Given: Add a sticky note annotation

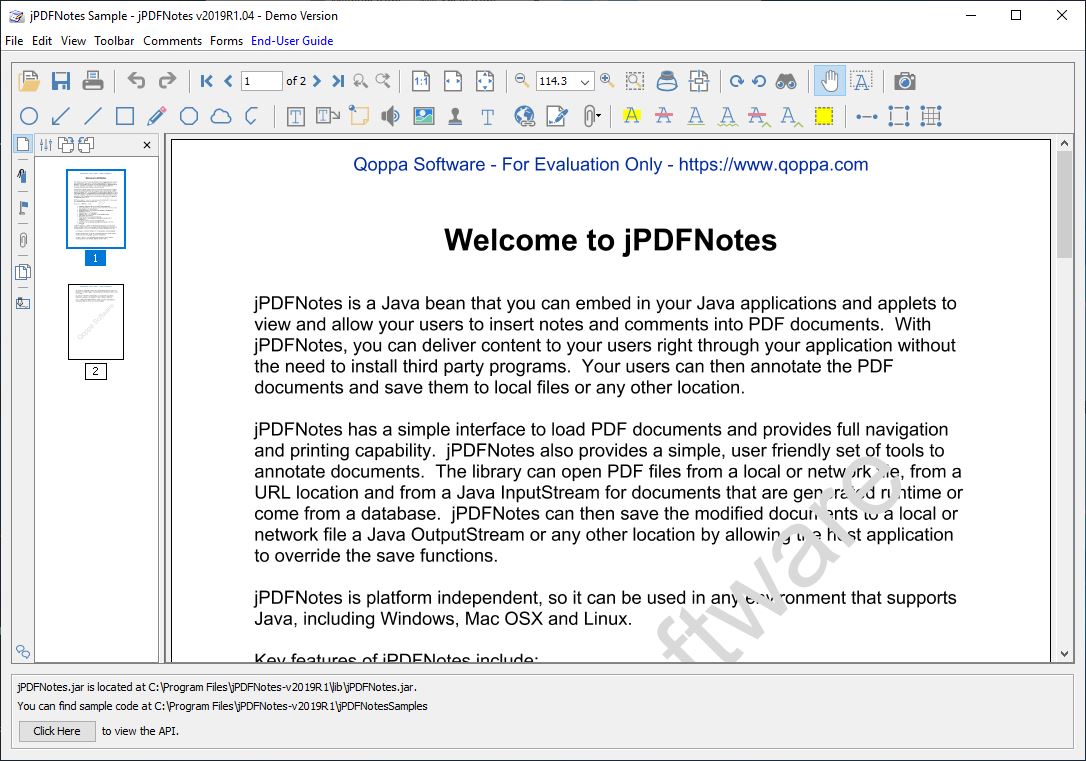Looking at the screenshot, I should [x=359, y=116].
